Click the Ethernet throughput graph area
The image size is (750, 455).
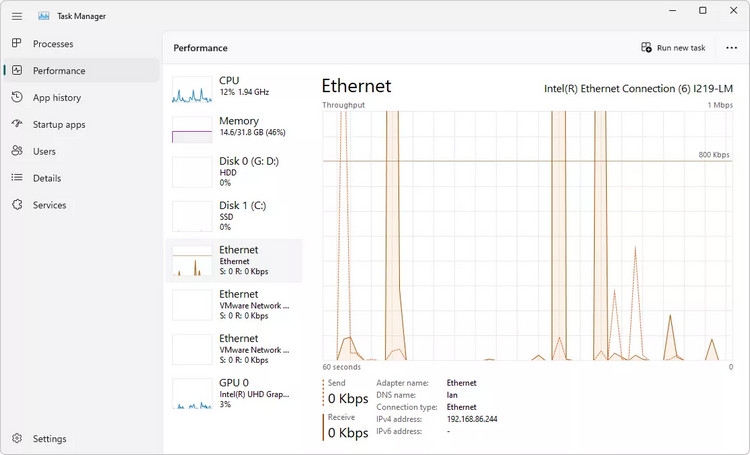[528, 235]
